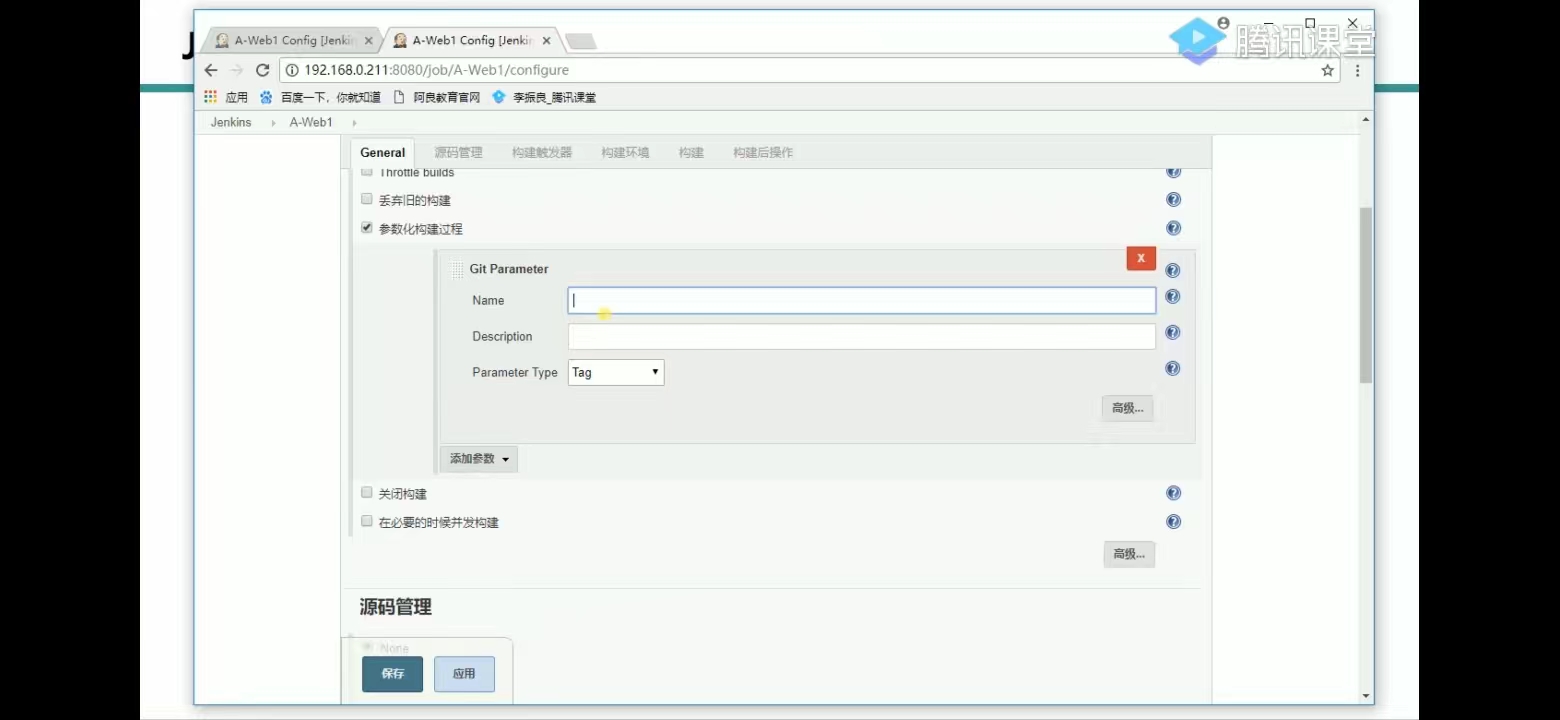1560x720 pixels.
Task: Show help for Parameter Type
Action: (x=1173, y=368)
